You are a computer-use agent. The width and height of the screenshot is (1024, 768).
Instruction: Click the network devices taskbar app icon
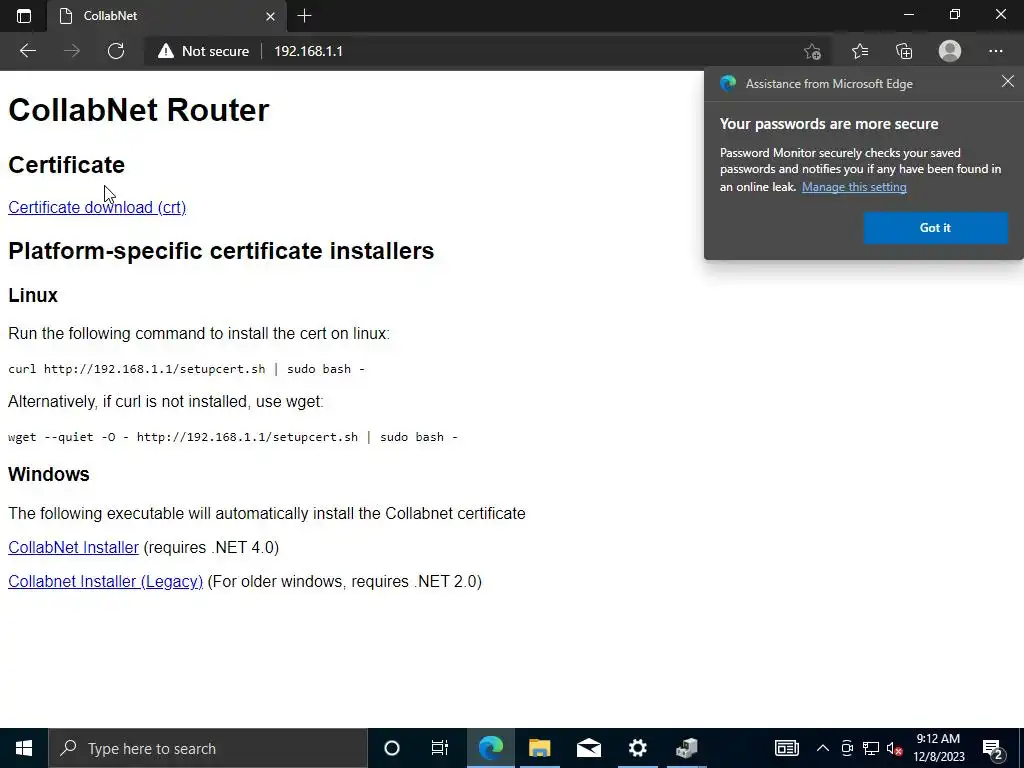[686, 748]
